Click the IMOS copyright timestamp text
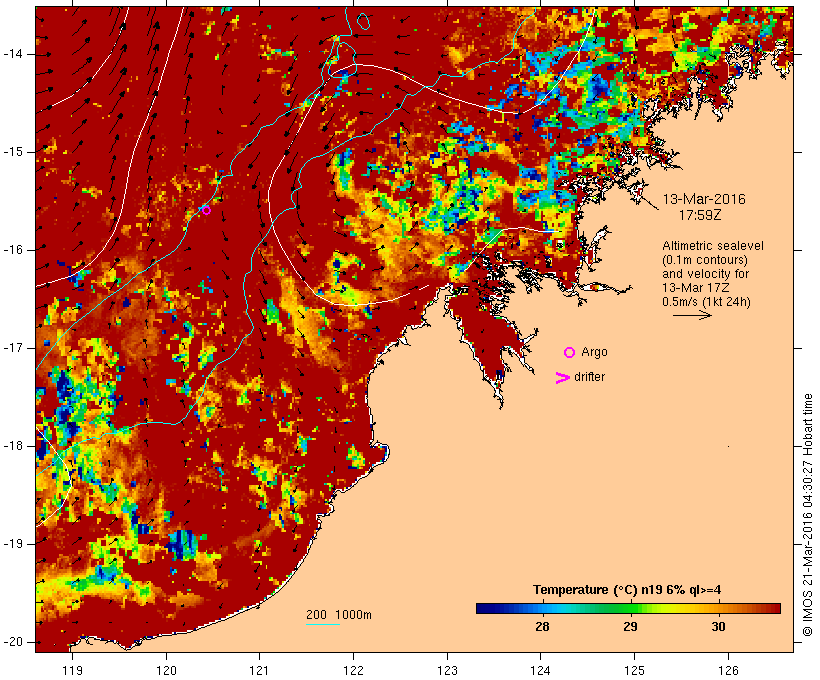Viewport: 820px width, 680px height. (807, 515)
